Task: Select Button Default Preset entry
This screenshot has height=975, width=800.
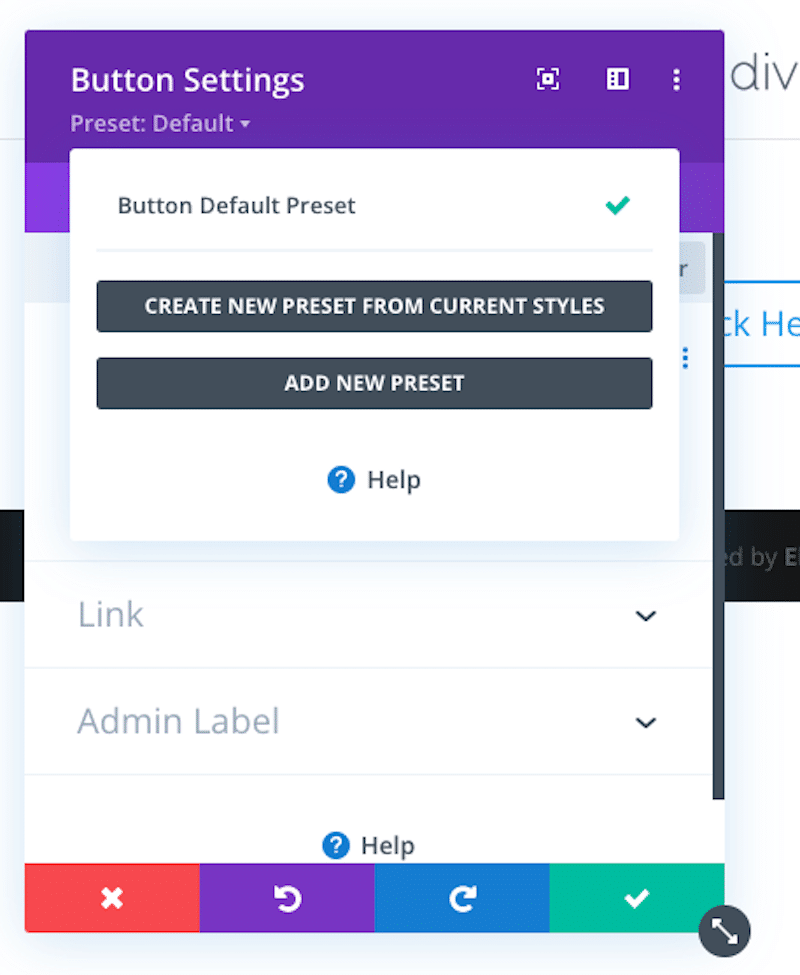Action: [237, 205]
